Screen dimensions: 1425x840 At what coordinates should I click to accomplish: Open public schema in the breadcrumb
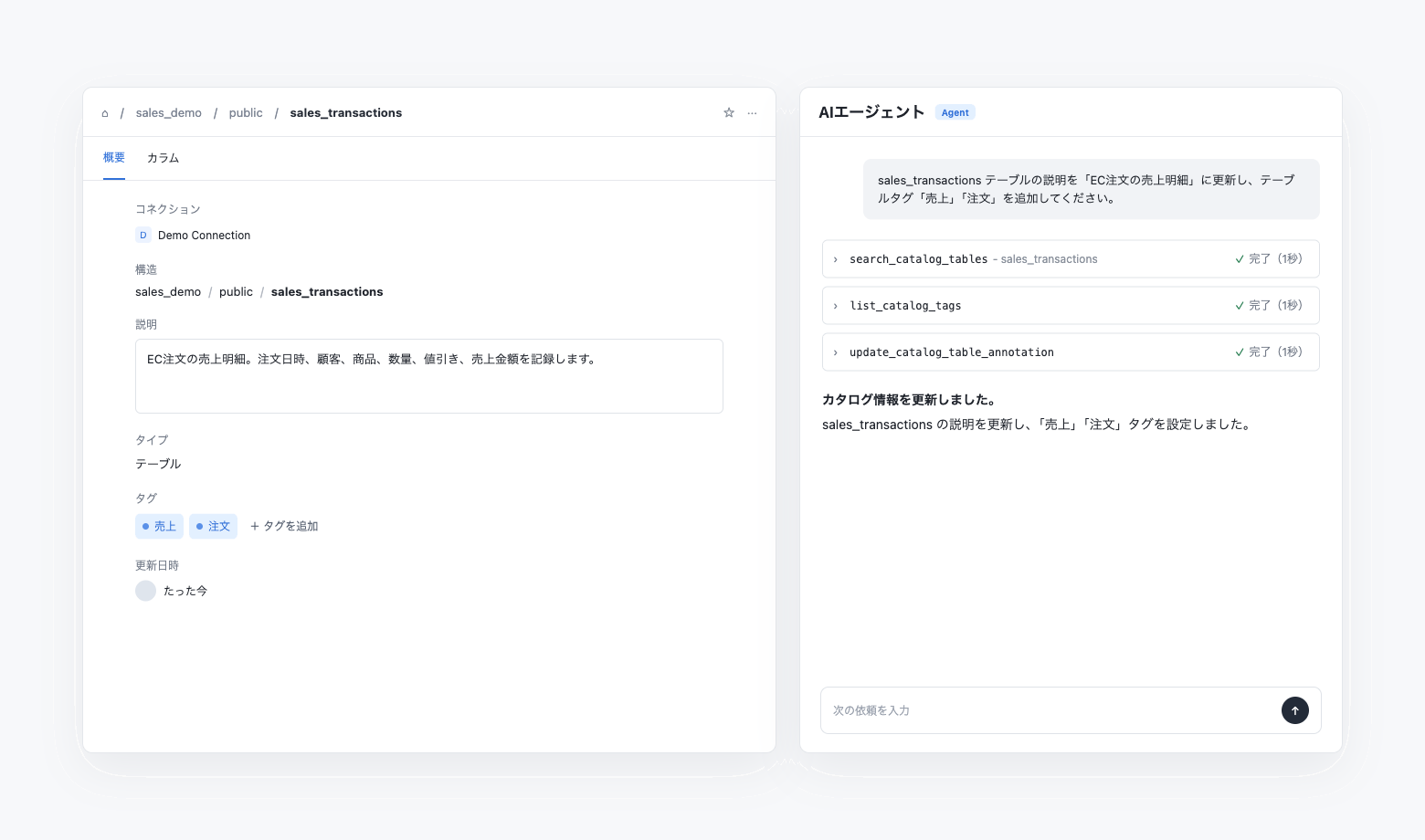pyautogui.click(x=246, y=113)
